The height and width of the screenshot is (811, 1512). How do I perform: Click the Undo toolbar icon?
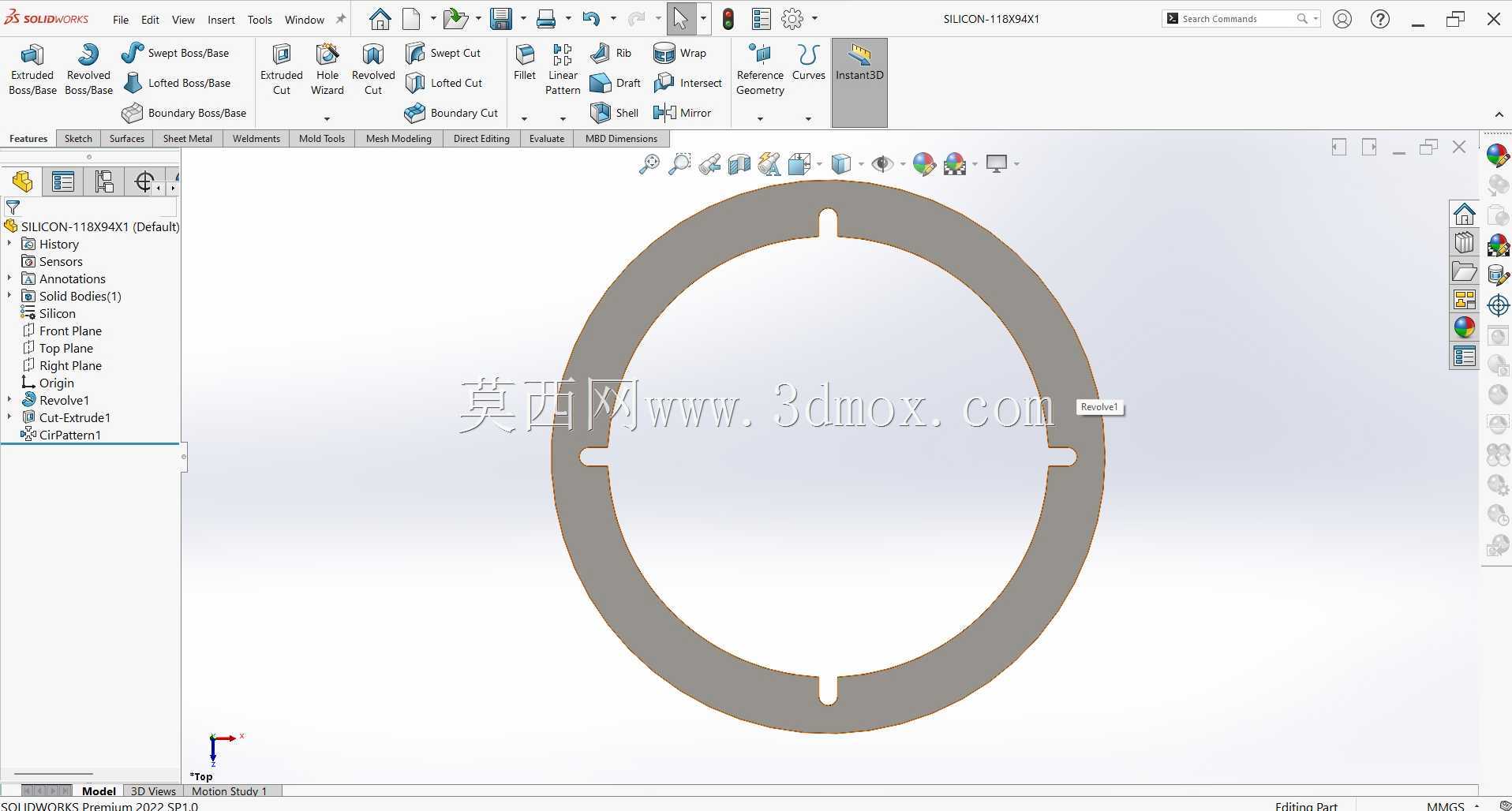point(591,19)
